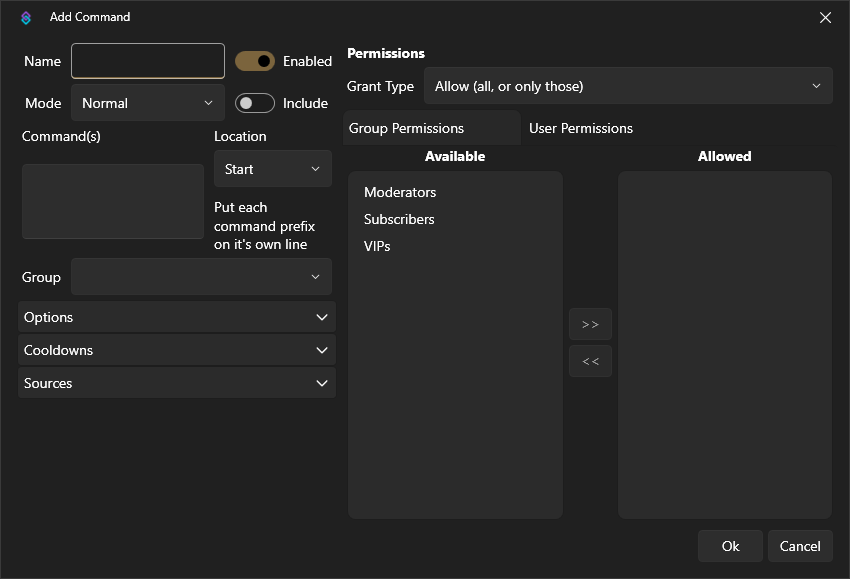The width and height of the screenshot is (850, 579).
Task: Click the >> move-to-allowed arrow button
Action: [590, 324]
